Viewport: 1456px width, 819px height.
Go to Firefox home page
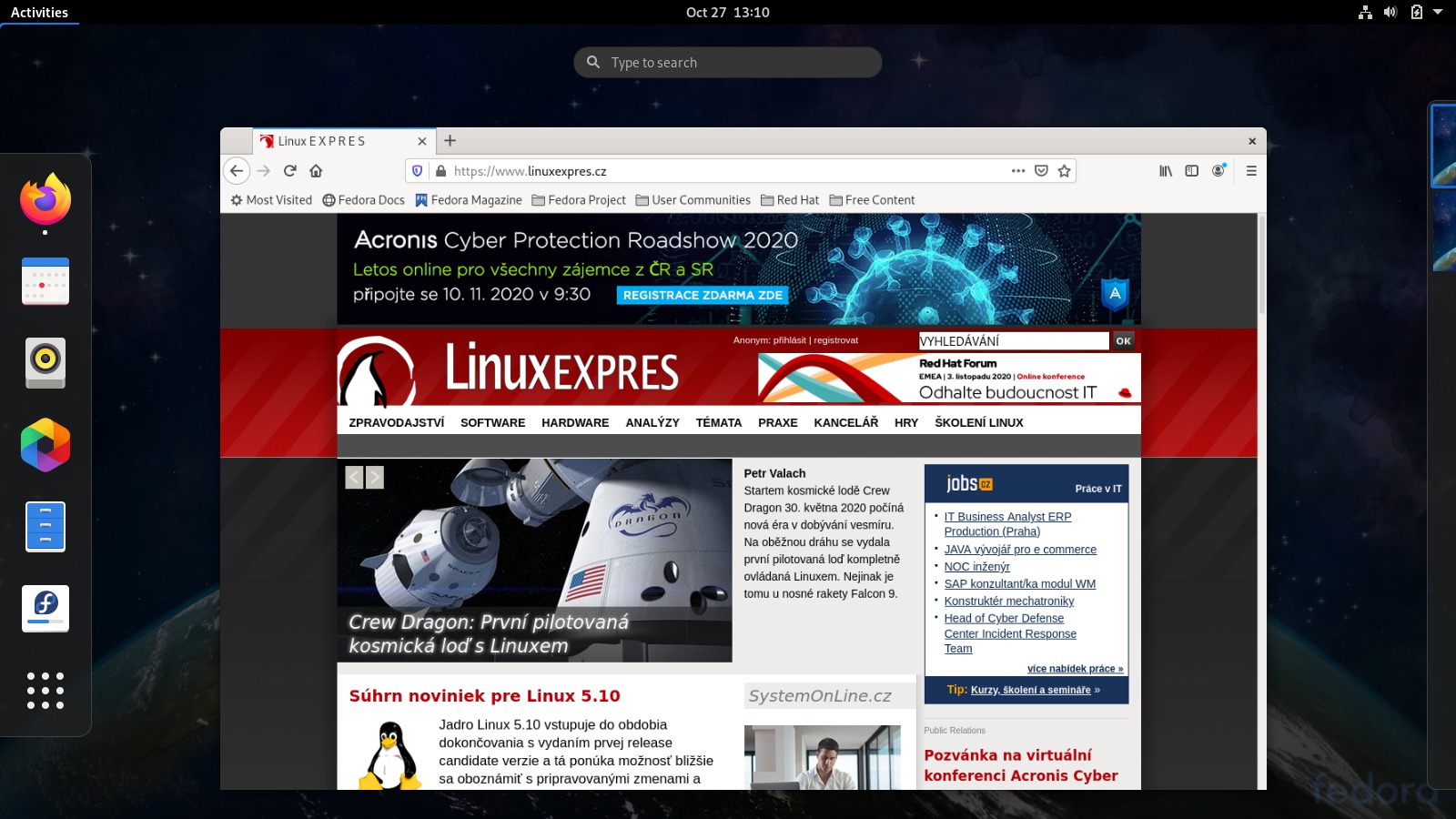(316, 170)
